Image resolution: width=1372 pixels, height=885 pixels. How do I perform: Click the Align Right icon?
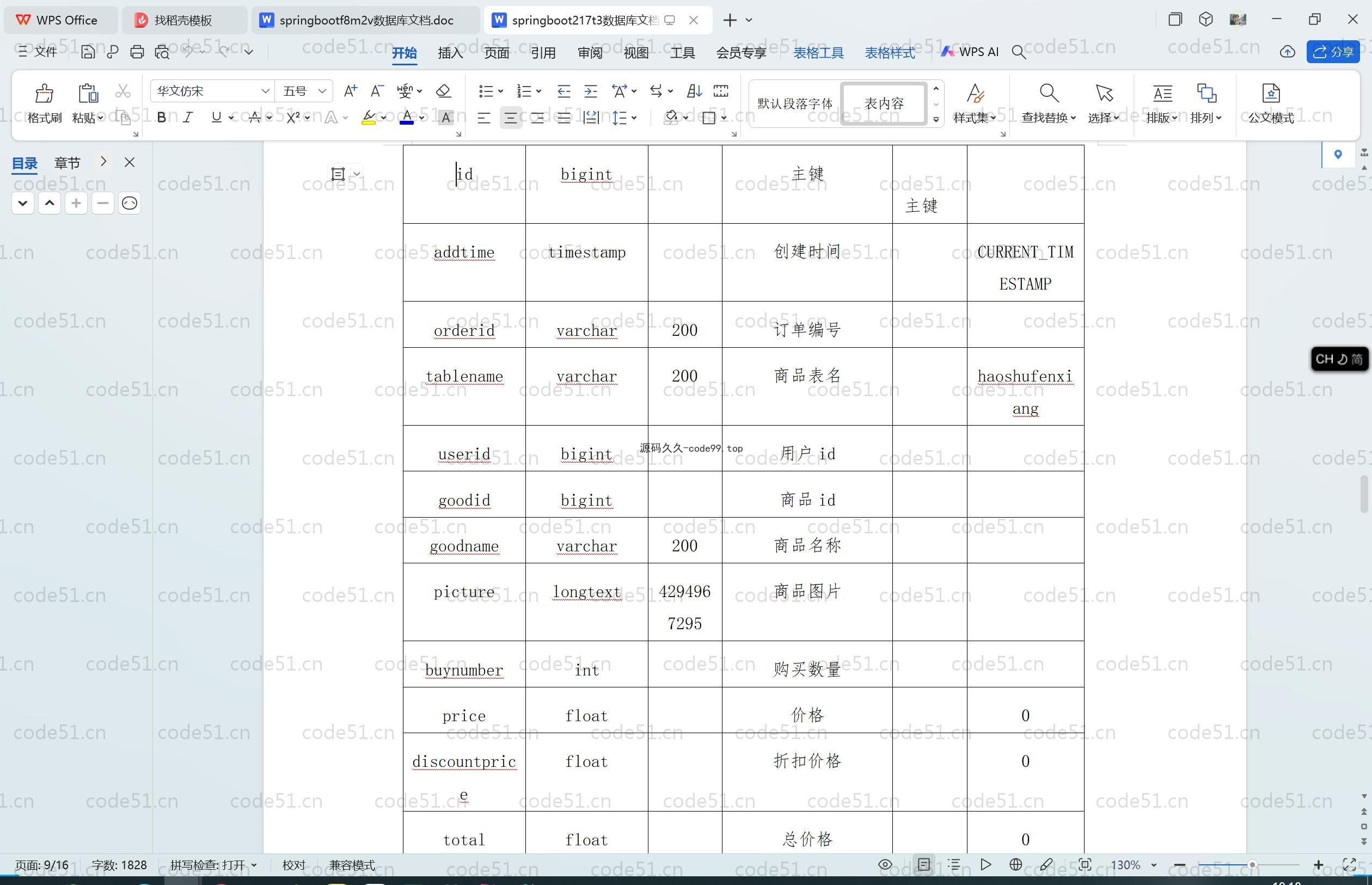pyautogui.click(x=537, y=118)
